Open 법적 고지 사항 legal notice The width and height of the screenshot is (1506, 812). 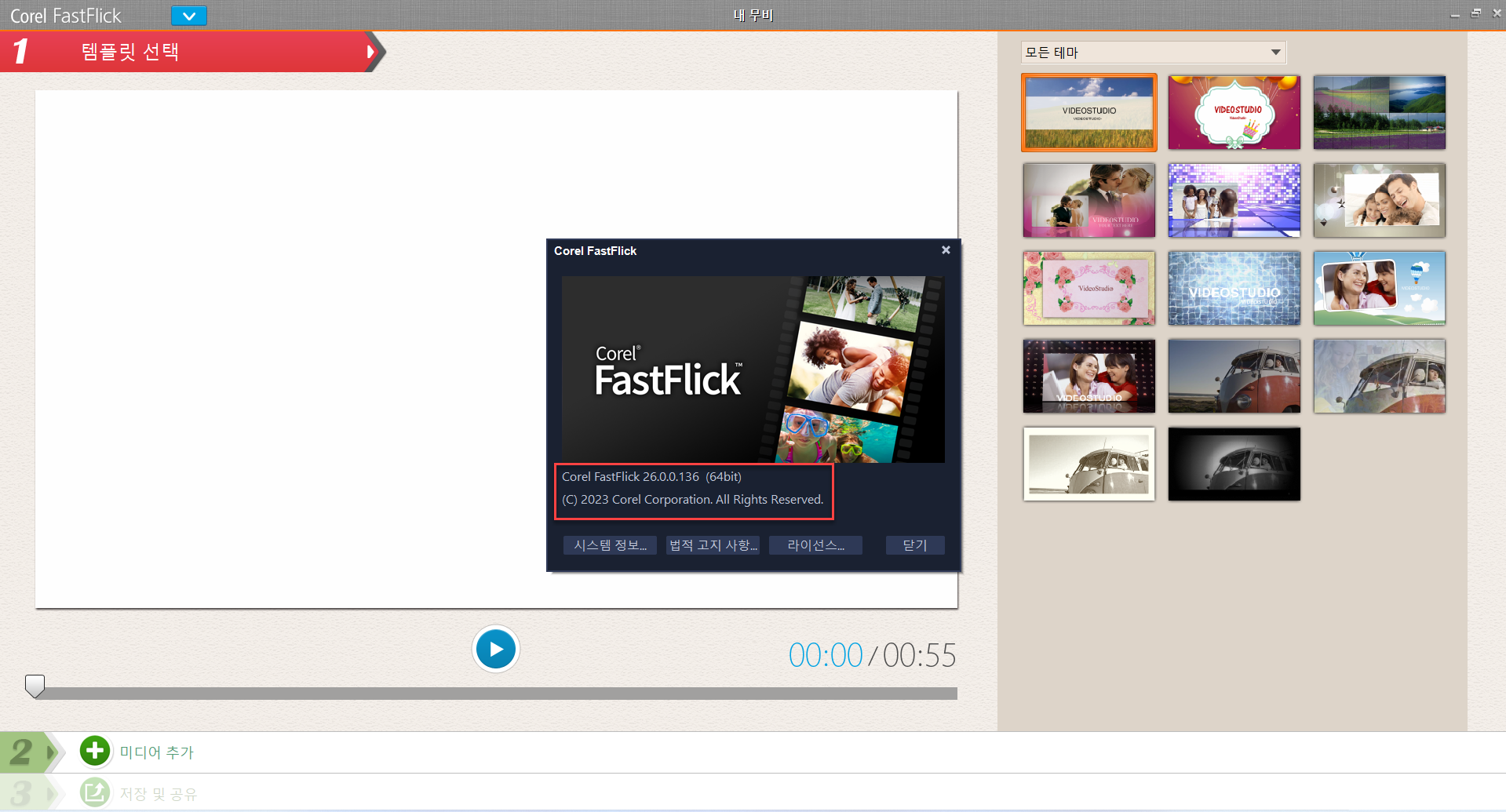[x=713, y=545]
